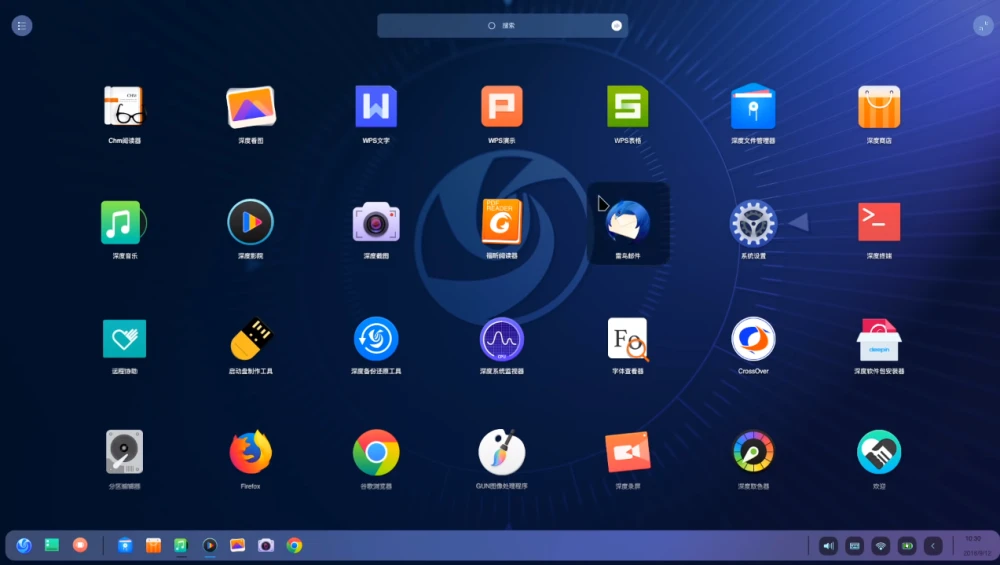Open GNU Image Manipulation Program
Image resolution: width=1000 pixels, height=565 pixels.
(502, 452)
